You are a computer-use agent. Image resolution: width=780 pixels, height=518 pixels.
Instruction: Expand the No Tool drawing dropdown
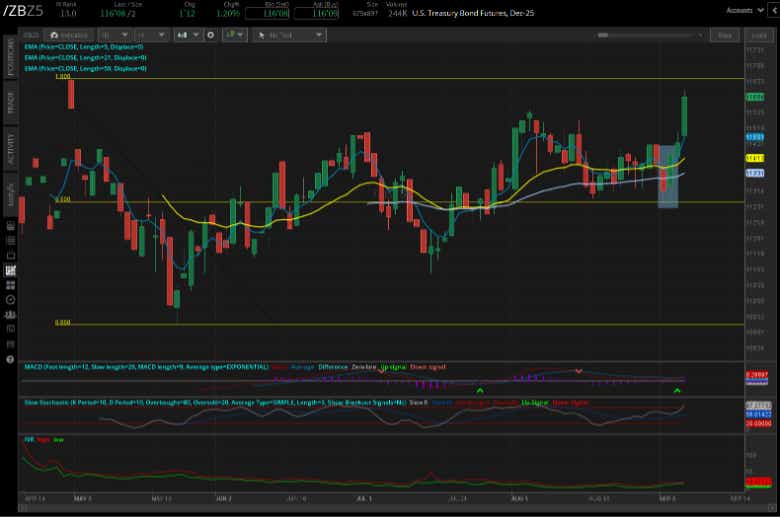[290, 35]
